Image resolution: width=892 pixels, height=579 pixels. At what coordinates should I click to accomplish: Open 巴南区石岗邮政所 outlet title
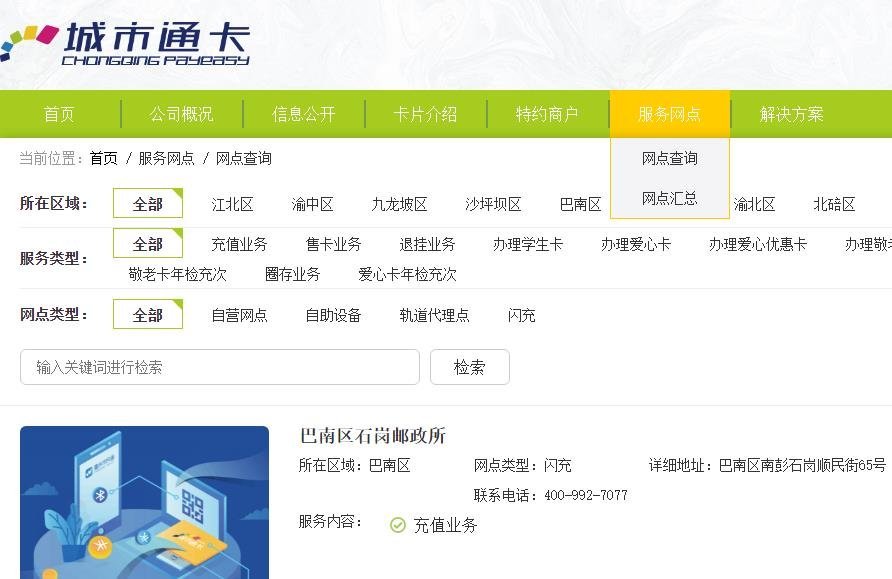(x=372, y=436)
